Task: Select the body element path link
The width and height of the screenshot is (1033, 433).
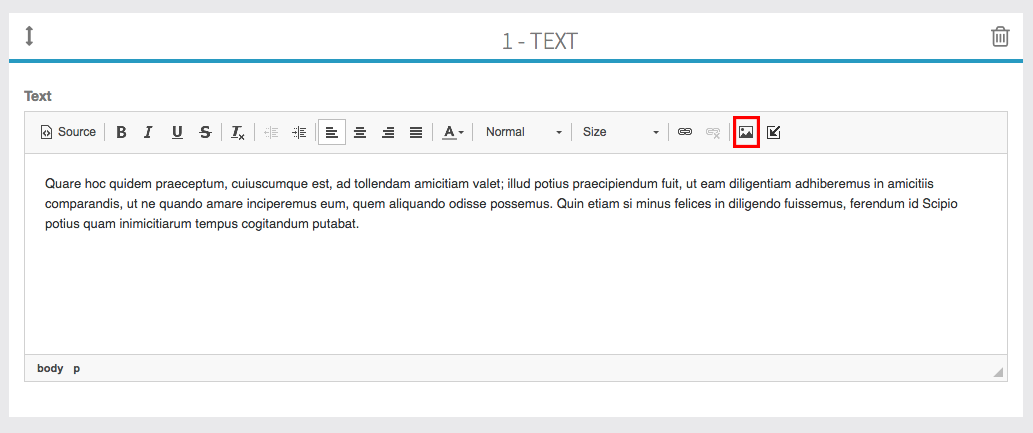Action: pyautogui.click(x=50, y=368)
